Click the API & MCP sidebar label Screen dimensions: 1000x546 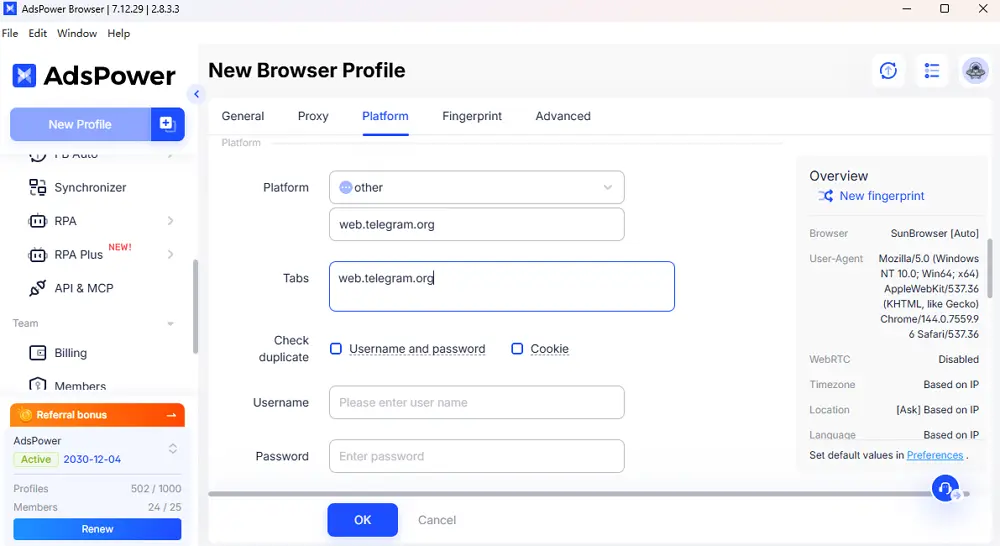click(x=84, y=288)
